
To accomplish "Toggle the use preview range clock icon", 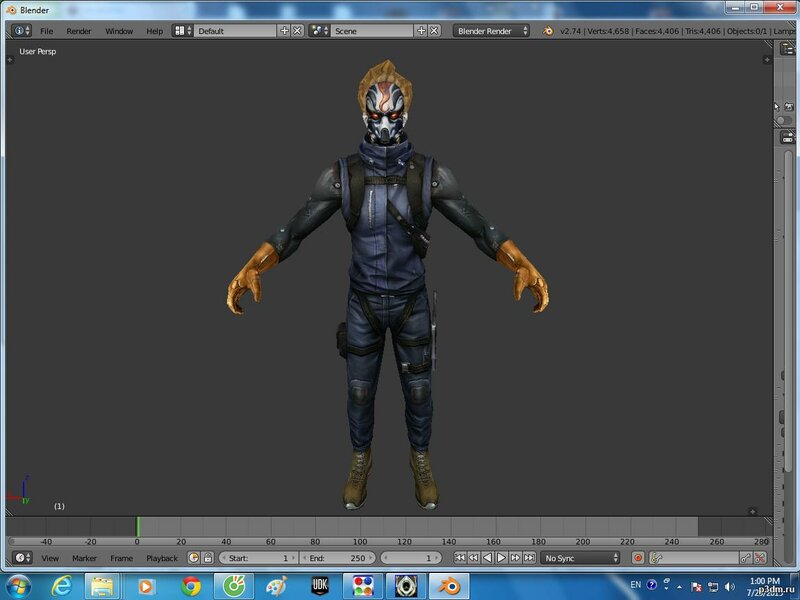I will coord(194,558).
